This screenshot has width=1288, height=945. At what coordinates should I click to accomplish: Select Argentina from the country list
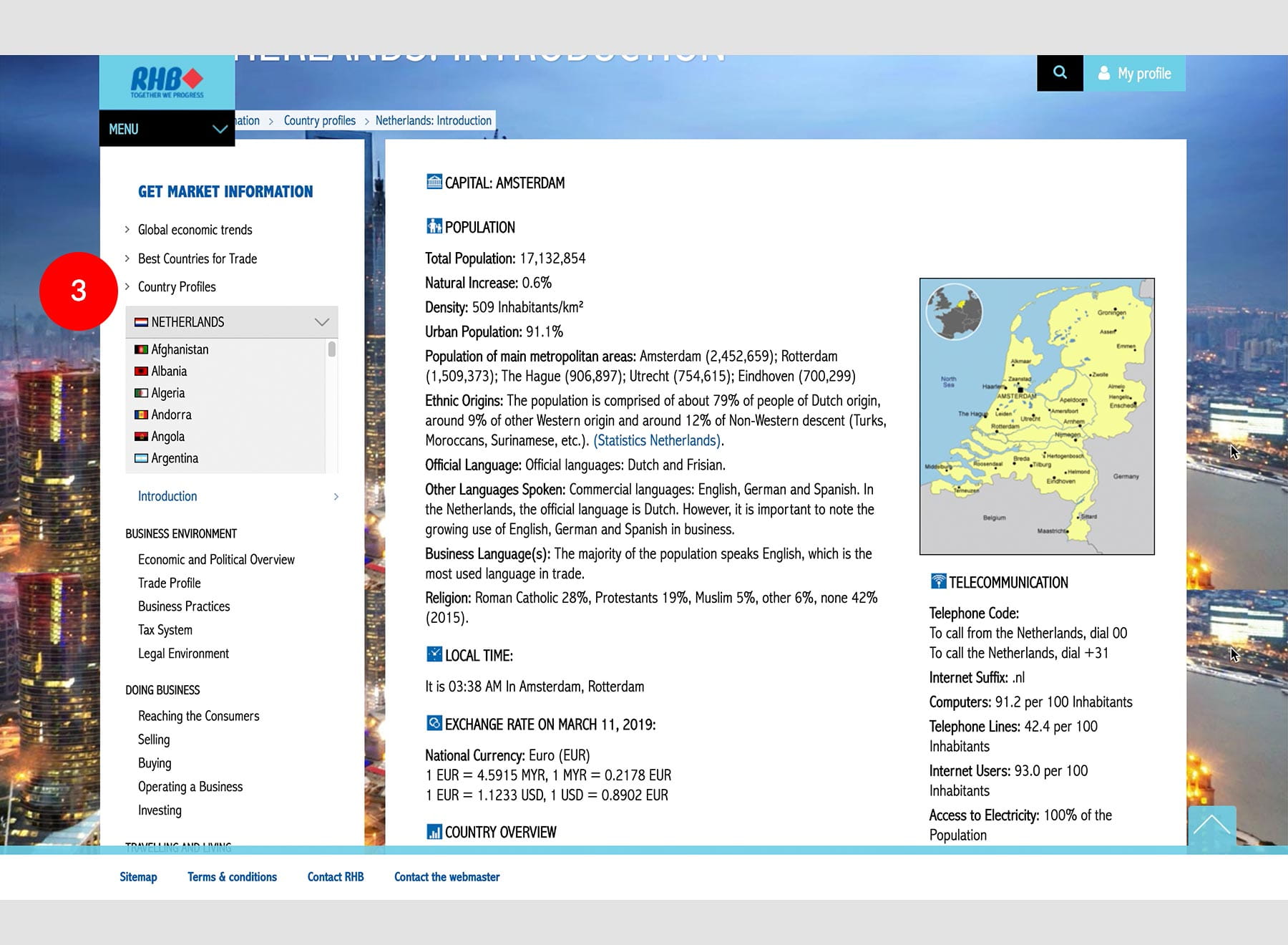tap(175, 458)
